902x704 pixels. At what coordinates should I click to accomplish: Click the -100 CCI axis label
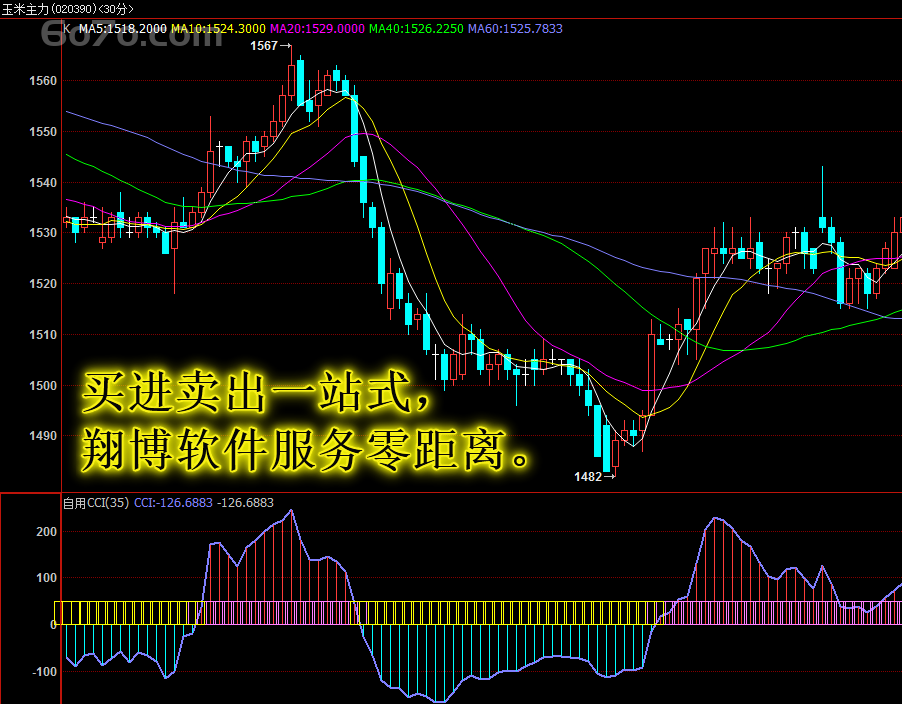pyautogui.click(x=44, y=672)
